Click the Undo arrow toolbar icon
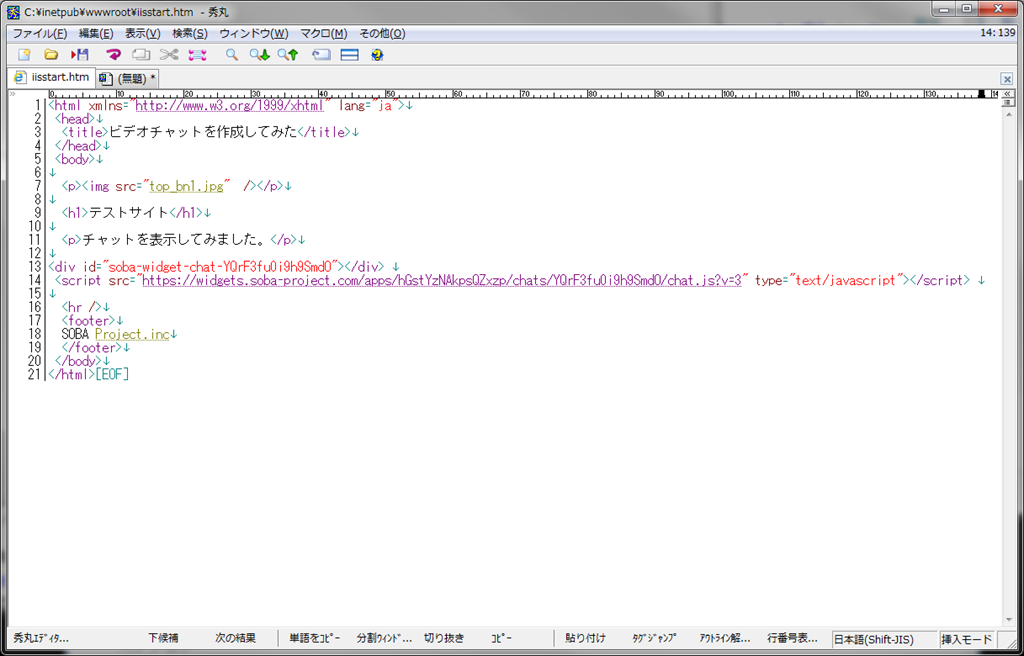Viewport: 1024px width, 656px height. pyautogui.click(x=114, y=55)
